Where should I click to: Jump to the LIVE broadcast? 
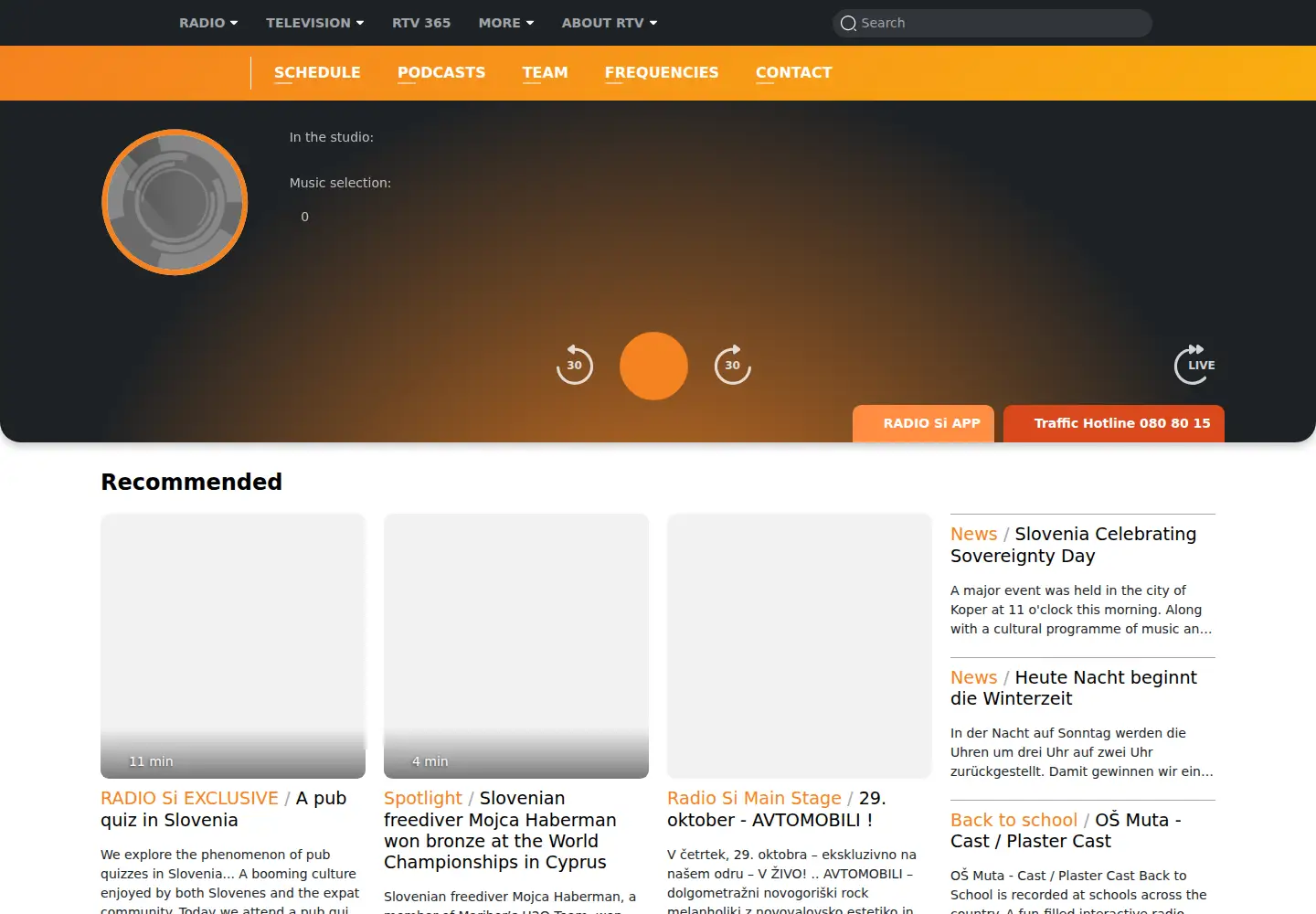1194,364
